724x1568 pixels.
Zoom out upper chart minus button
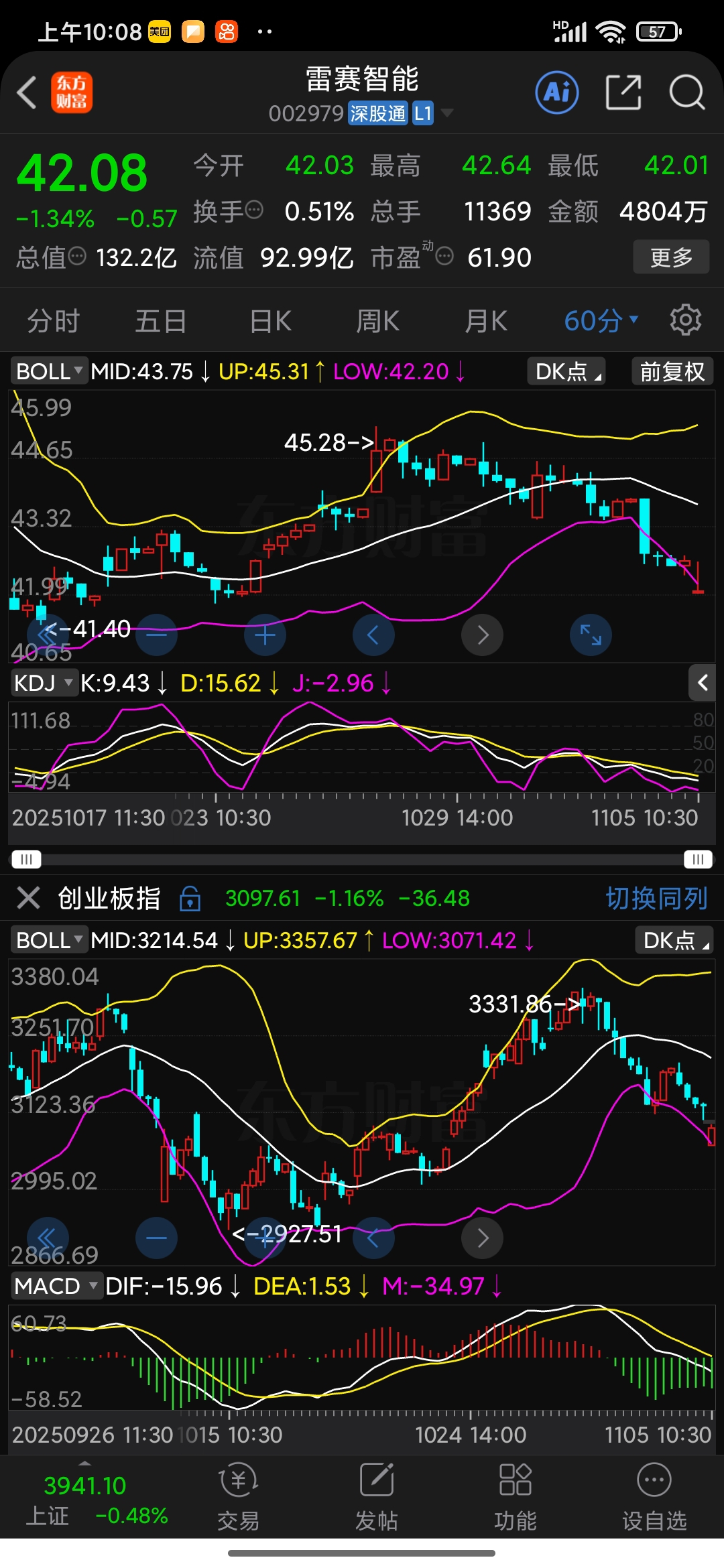[x=156, y=635]
